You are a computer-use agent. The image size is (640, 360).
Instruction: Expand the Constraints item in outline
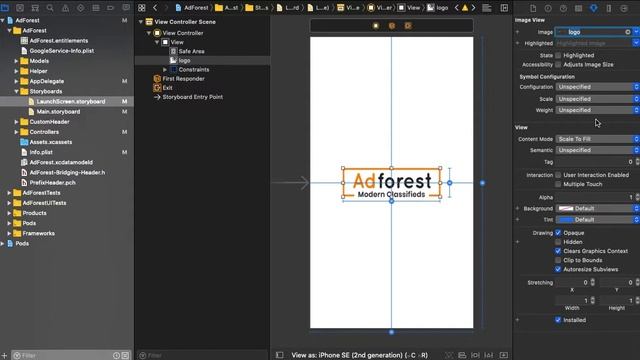tap(165, 70)
